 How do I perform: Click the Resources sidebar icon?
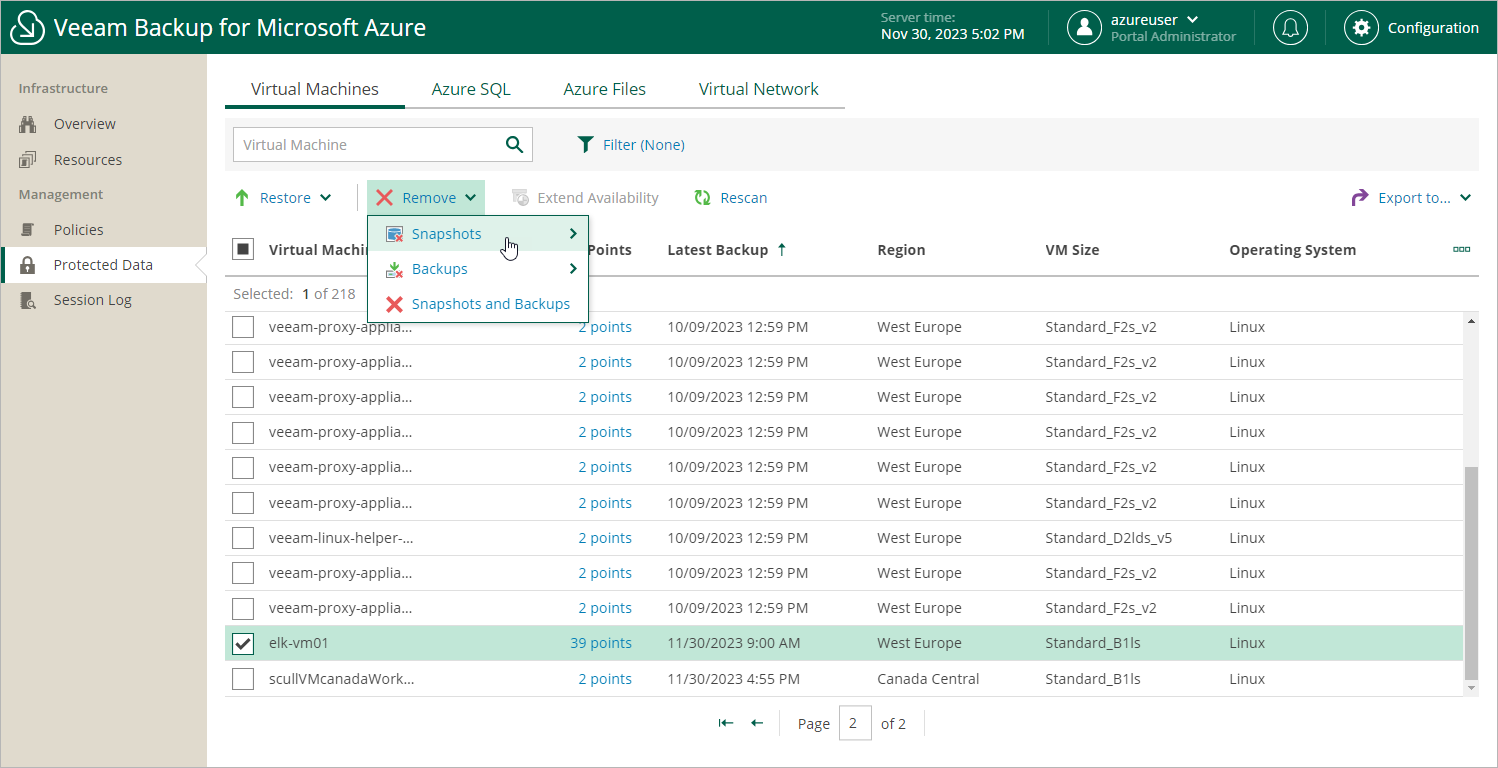[x=28, y=160]
